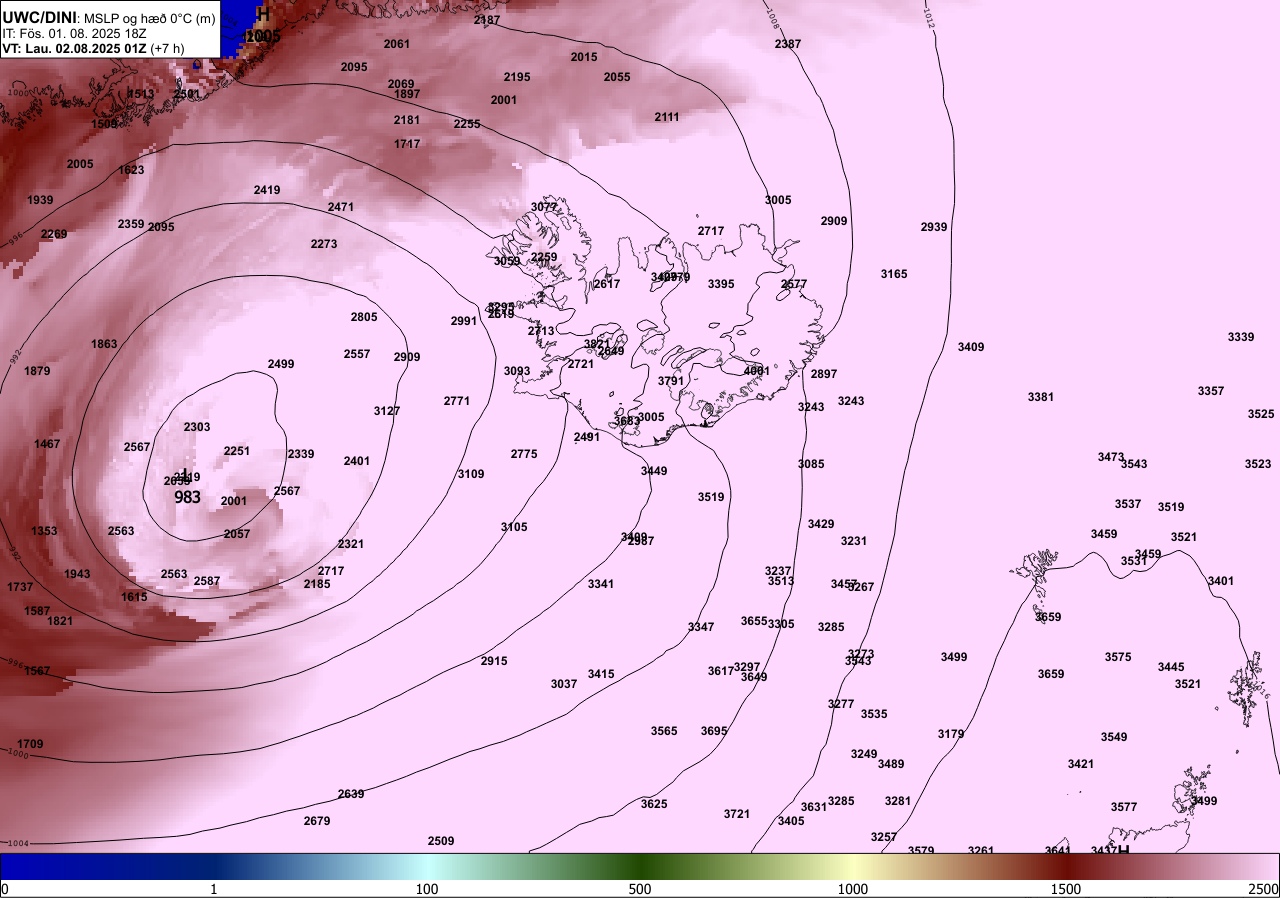Image resolution: width=1280 pixels, height=898 pixels.
Task: Select the 3339 height label
Action: 1241,337
